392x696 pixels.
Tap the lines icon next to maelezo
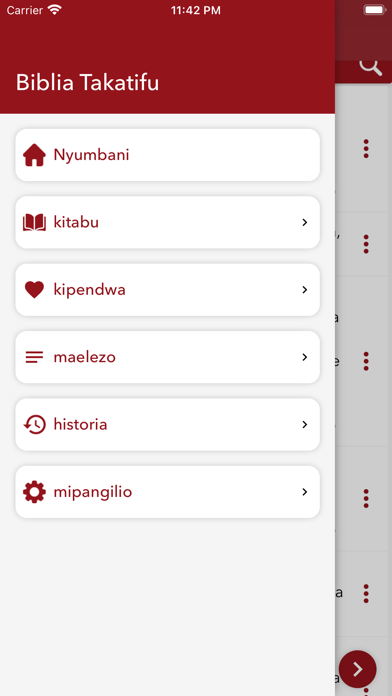click(x=34, y=357)
